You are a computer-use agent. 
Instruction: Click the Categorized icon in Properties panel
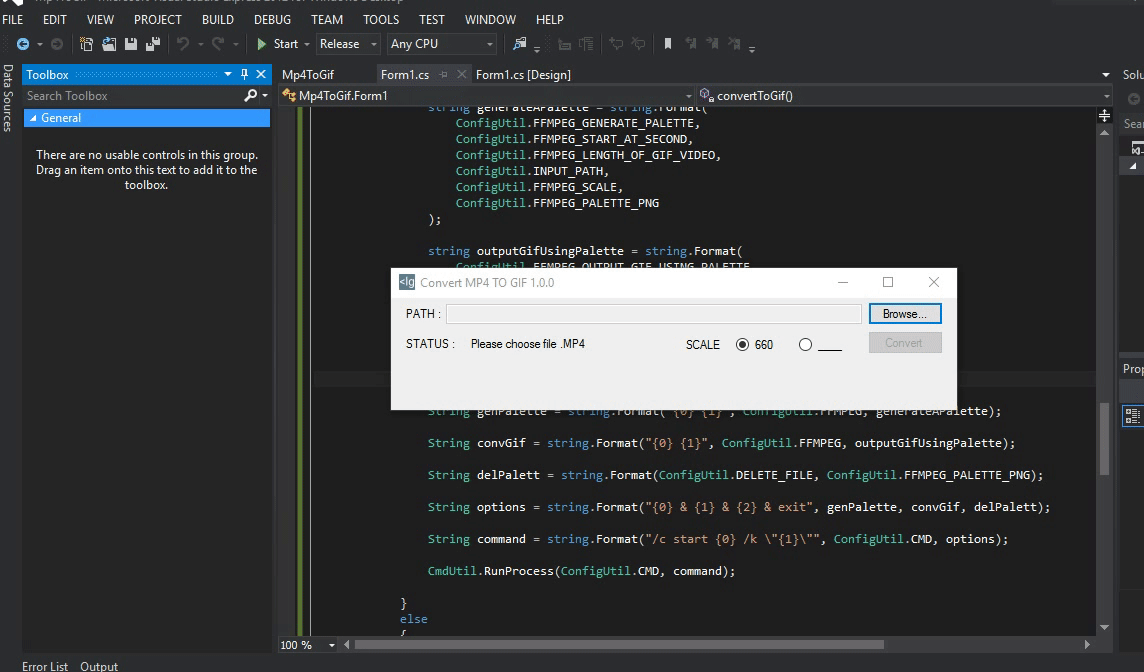[x=1132, y=416]
